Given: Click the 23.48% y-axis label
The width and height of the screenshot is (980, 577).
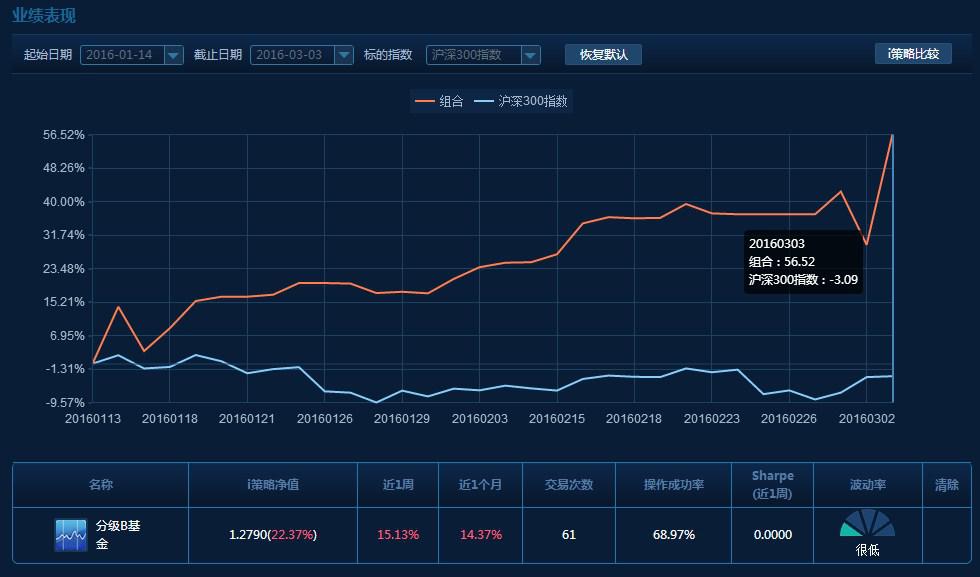Looking at the screenshot, I should click(x=64, y=269).
